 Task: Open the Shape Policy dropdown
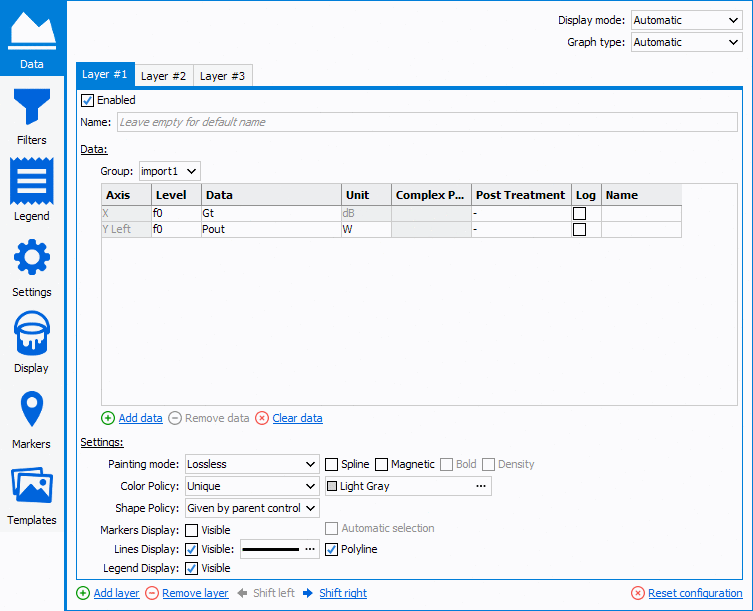tap(252, 508)
